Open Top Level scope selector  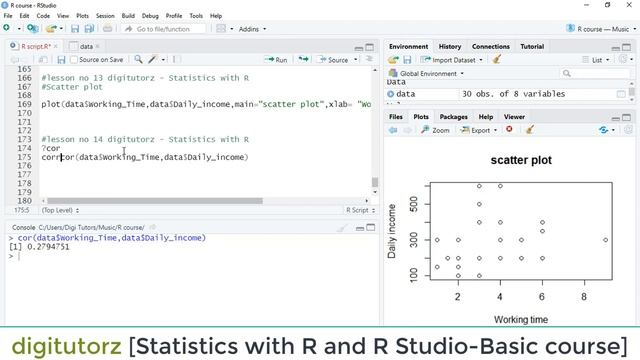pyautogui.click(x=60, y=210)
